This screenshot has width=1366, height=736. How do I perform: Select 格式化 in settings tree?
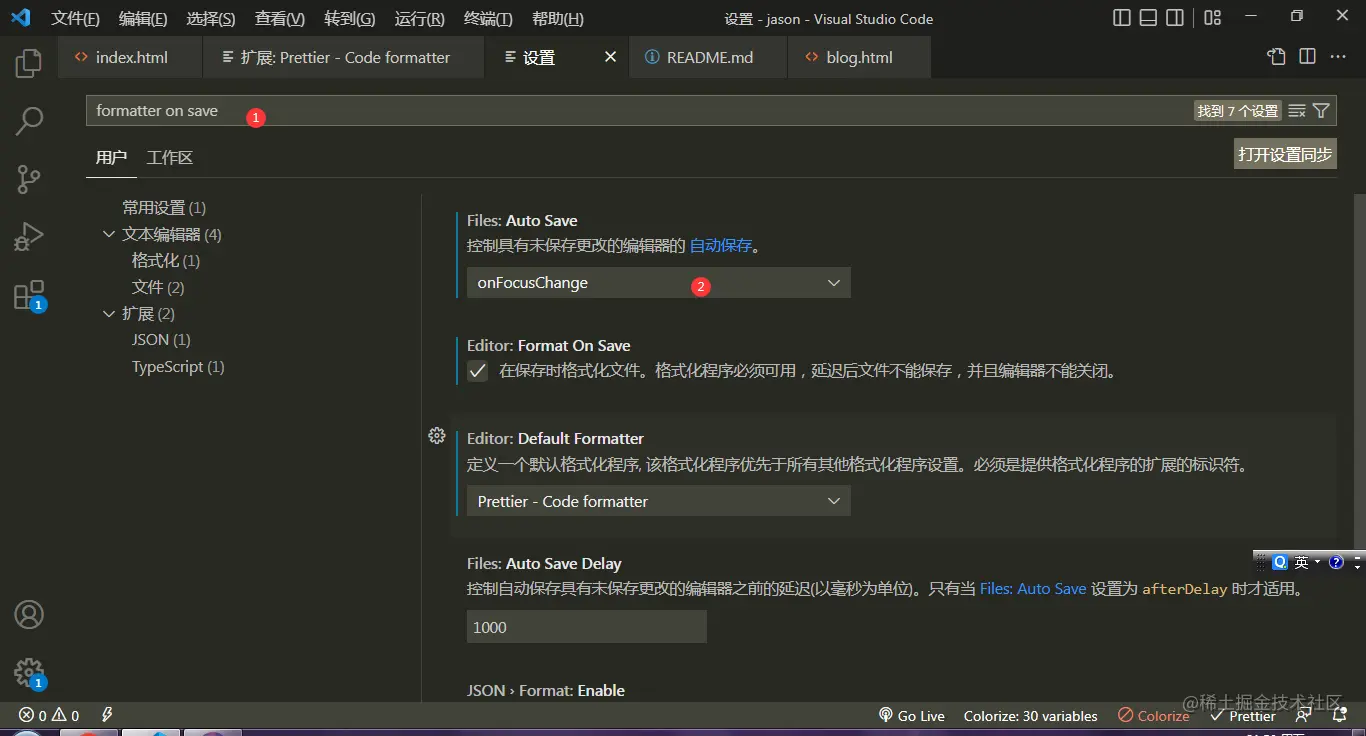[x=166, y=260]
